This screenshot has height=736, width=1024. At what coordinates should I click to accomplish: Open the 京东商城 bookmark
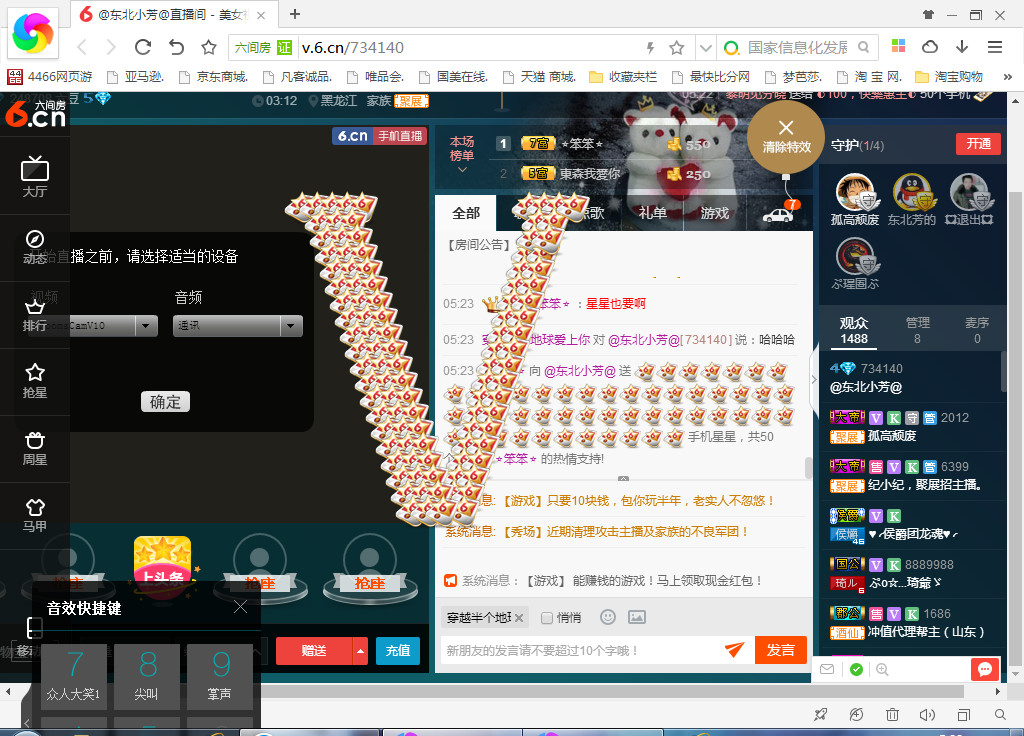click(214, 77)
